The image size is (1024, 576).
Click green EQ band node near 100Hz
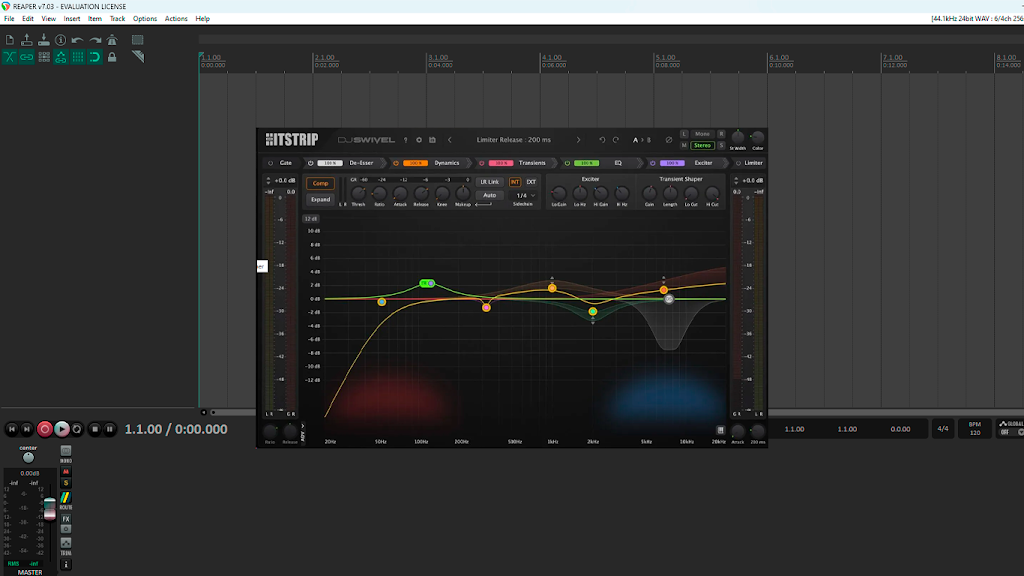point(427,283)
